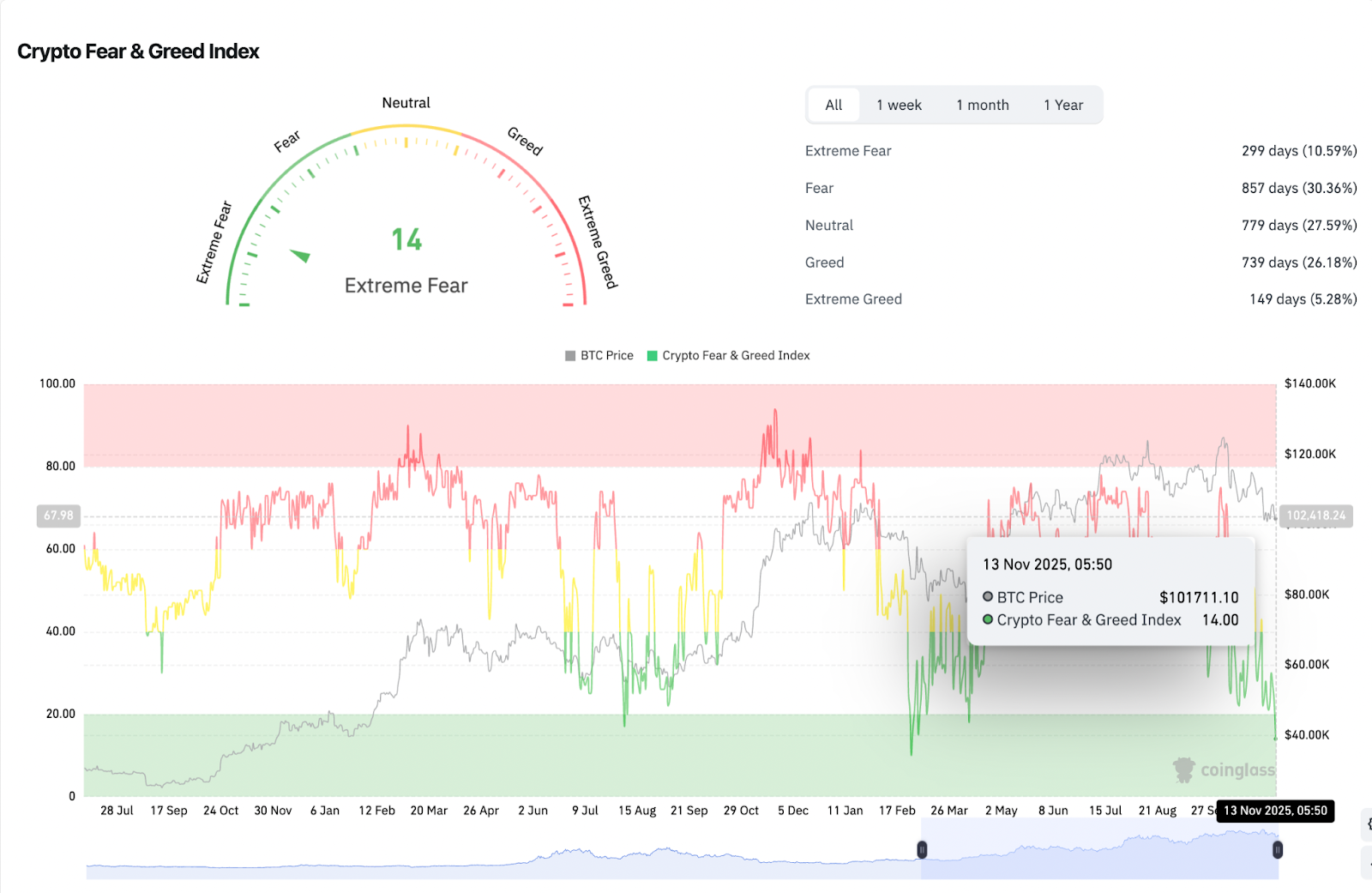Screen dimensions: 1372x893
Task: Click the 102,418.24 price axis marker
Action: (1315, 516)
